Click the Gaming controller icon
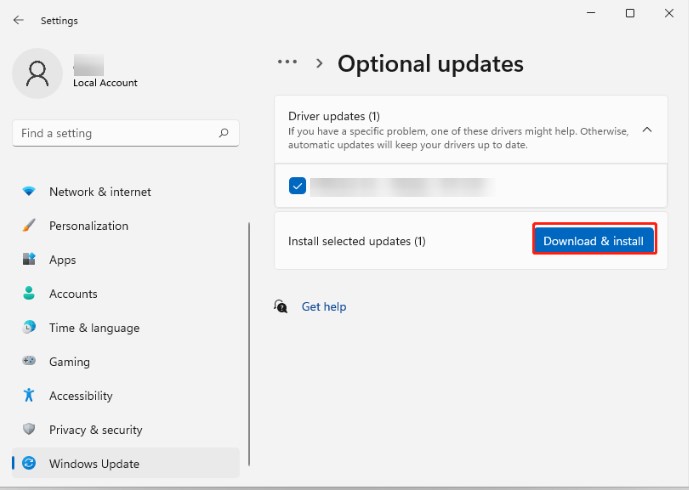Screen dimensions: 689x490 coord(29,362)
